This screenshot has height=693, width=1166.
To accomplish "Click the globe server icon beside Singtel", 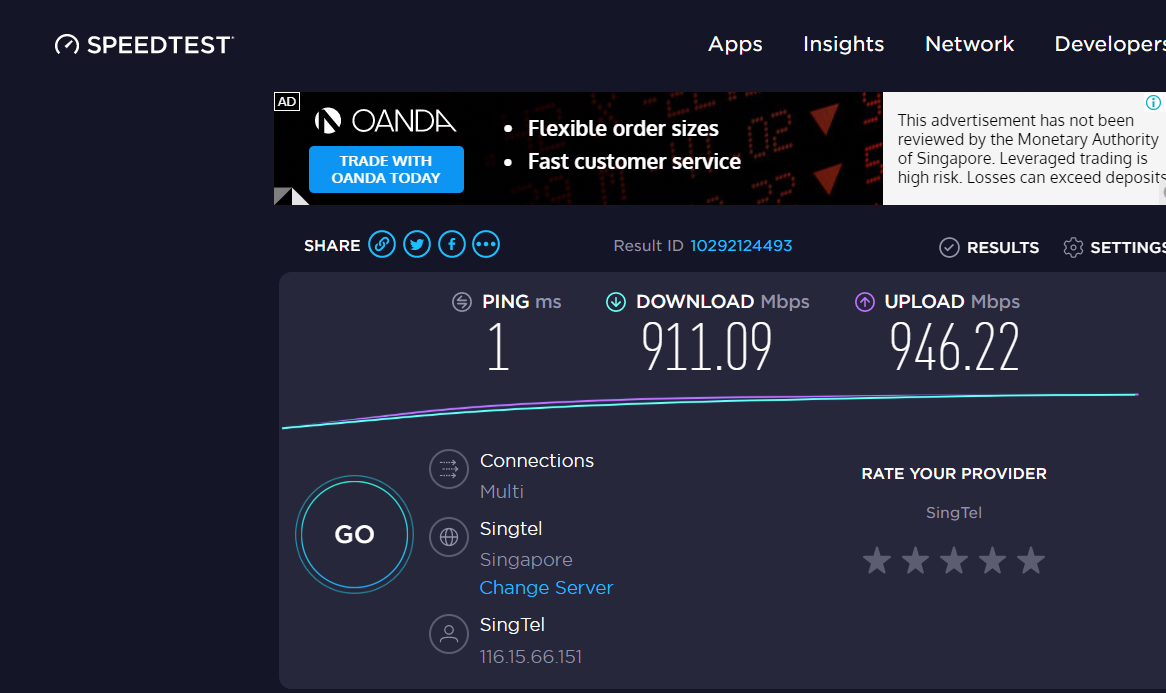I will 449,537.
